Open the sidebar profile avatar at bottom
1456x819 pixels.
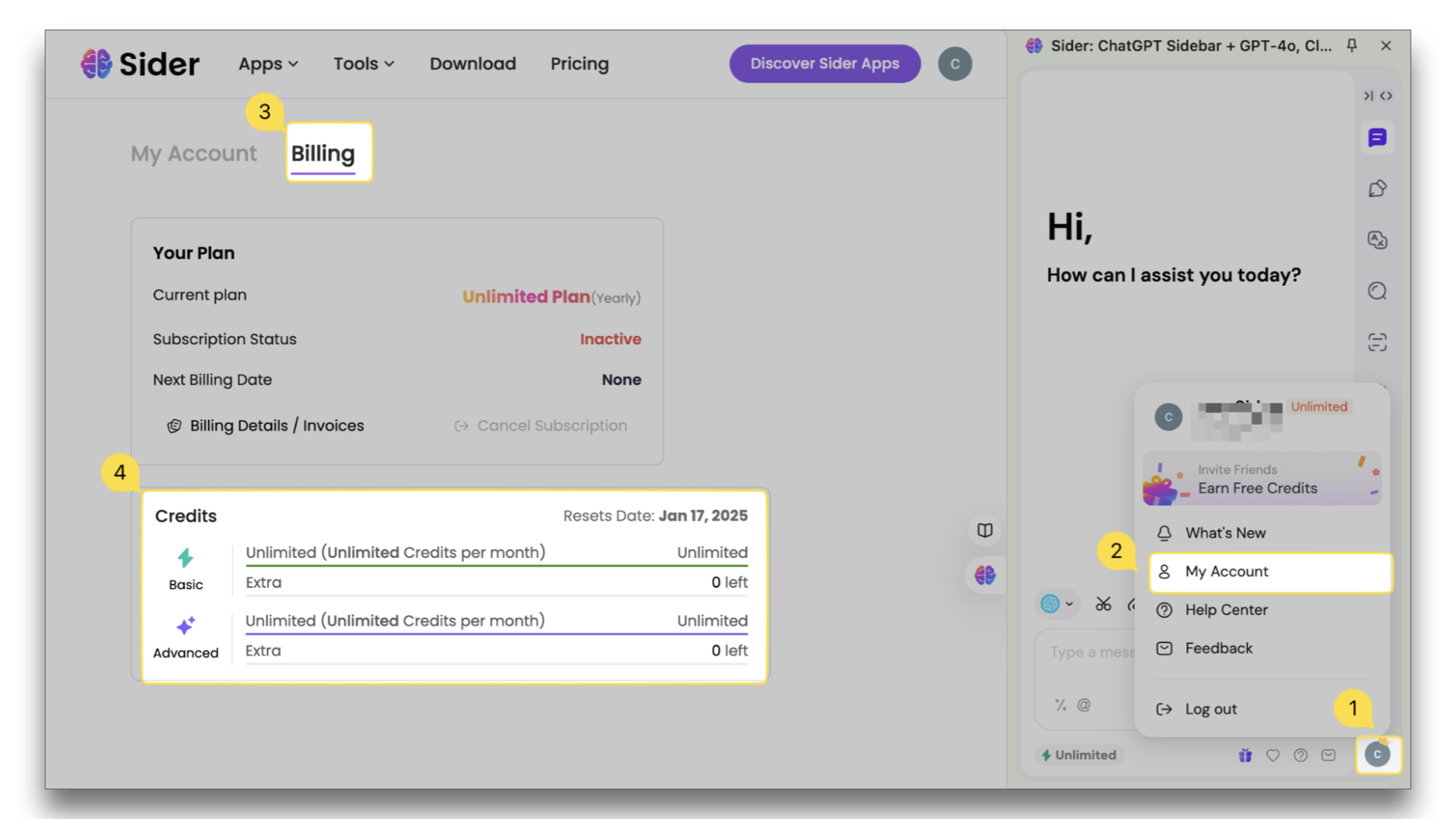[1377, 755]
